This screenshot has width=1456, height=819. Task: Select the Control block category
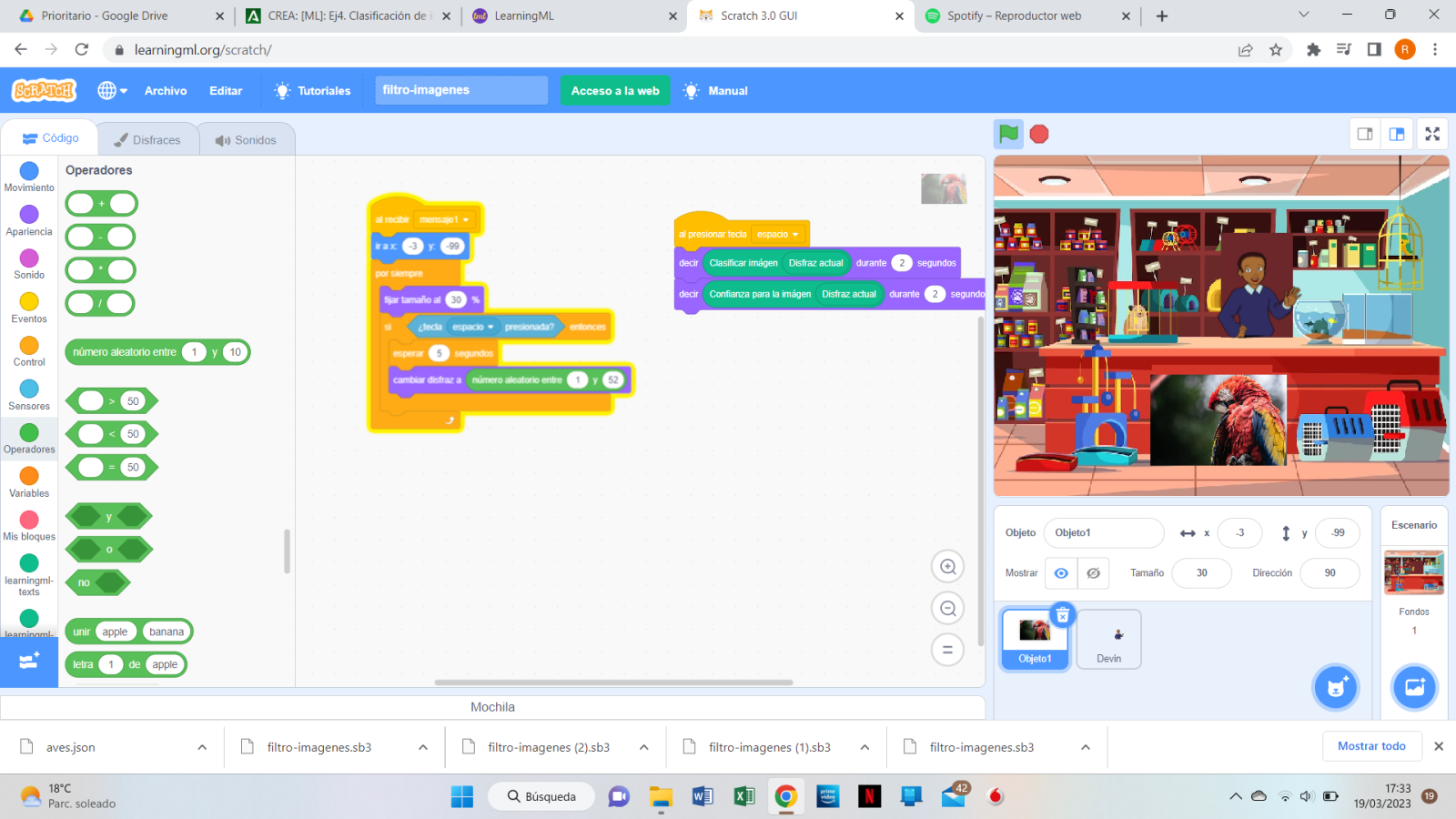[x=29, y=351]
